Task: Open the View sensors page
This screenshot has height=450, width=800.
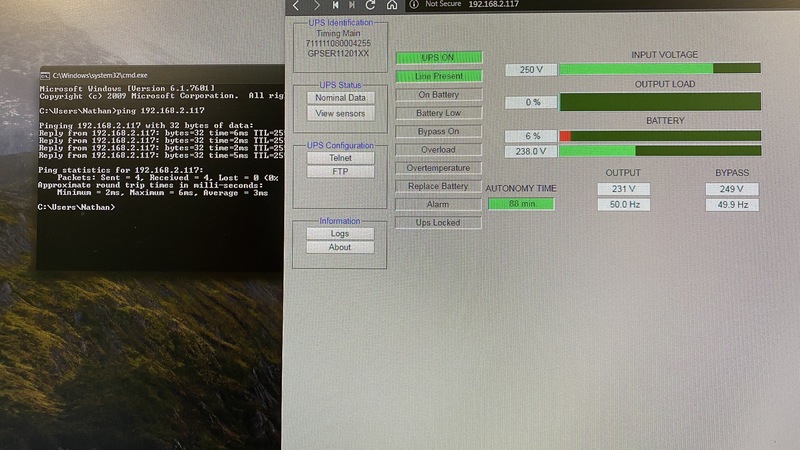Action: click(340, 113)
